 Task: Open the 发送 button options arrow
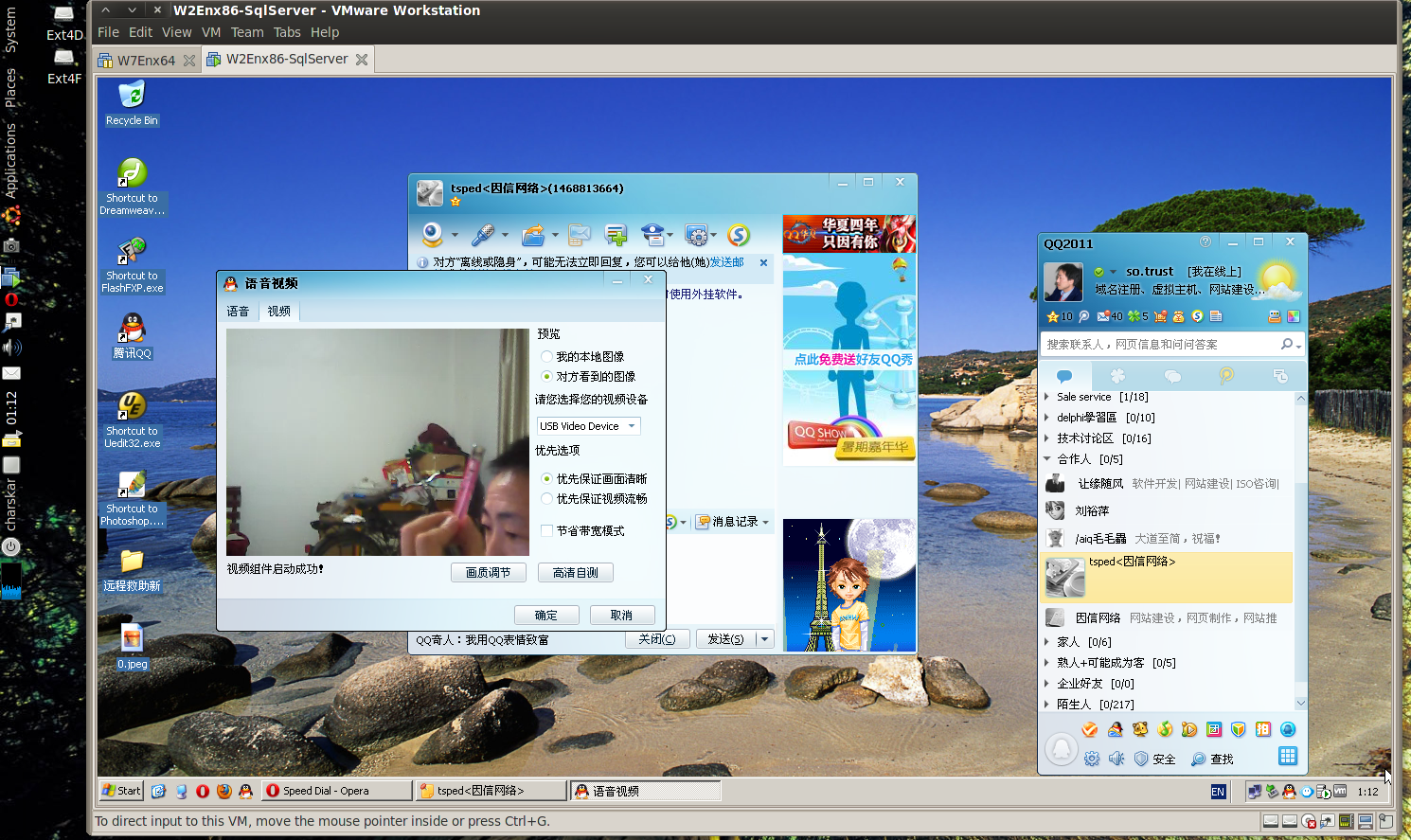click(x=764, y=639)
